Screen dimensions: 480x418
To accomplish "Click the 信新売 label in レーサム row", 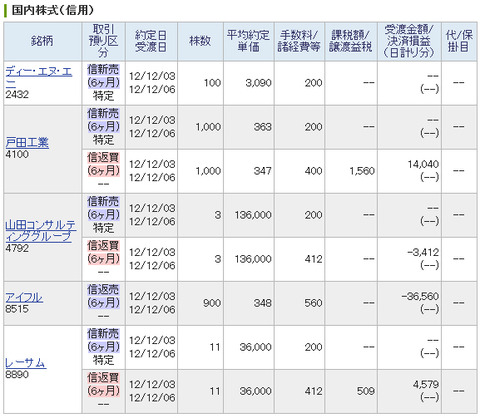I will tap(103, 334).
